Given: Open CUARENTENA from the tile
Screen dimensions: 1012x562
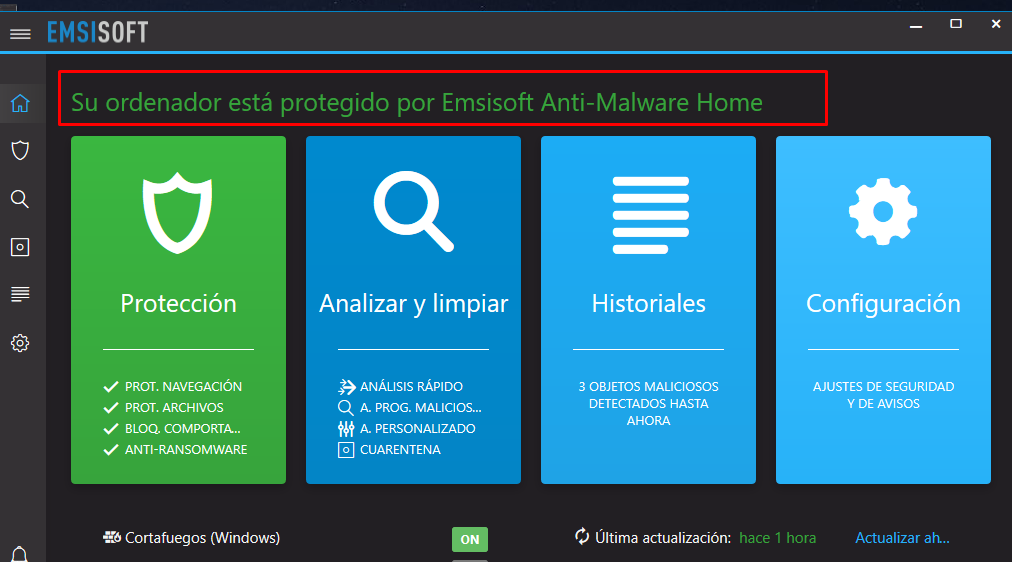Looking at the screenshot, I should coord(400,450).
